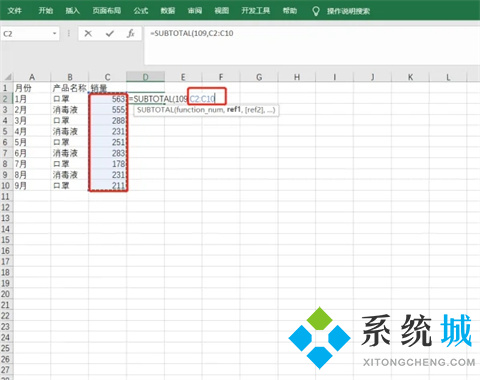Image resolution: width=480 pixels, height=380 pixels.
Task: Open the 帮助 ribbon tab
Action: point(290,11)
